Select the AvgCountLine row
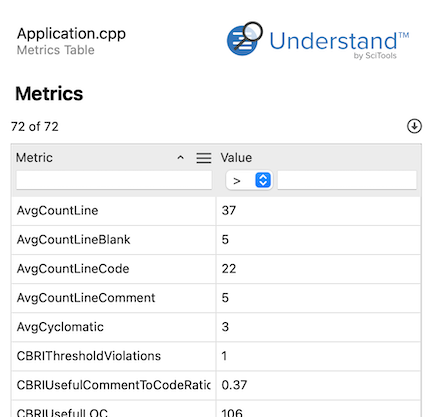 [x=216, y=211]
